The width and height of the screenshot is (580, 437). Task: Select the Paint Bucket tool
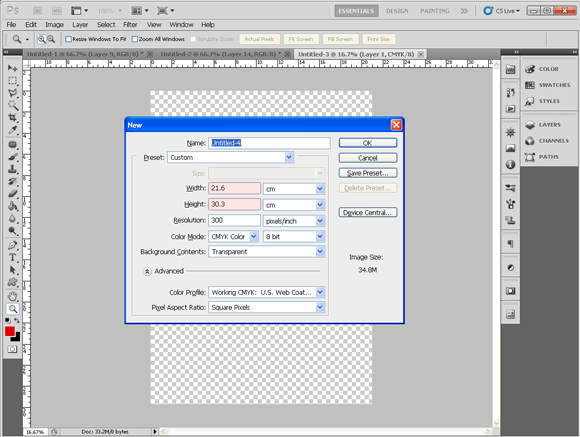[13, 206]
